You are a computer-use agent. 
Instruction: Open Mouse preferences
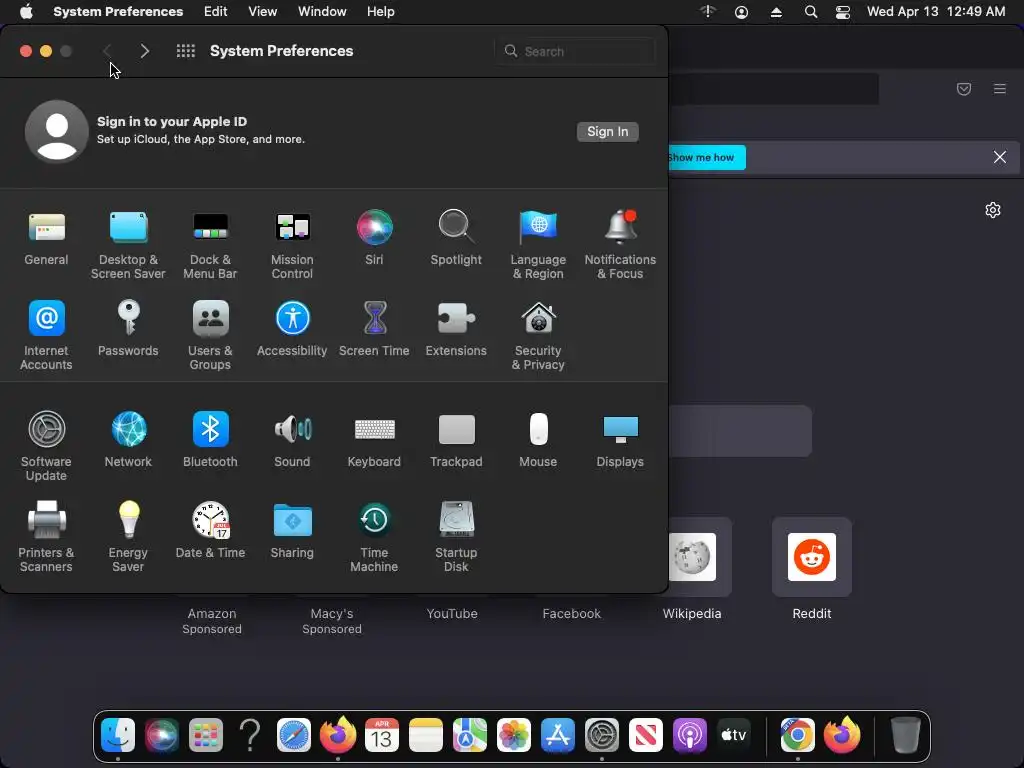pos(538,440)
